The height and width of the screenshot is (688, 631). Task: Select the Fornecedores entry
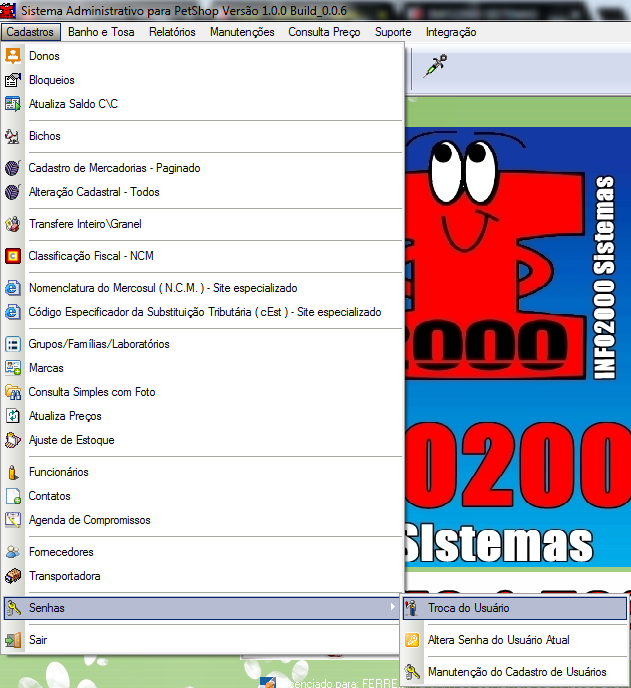(203, 552)
